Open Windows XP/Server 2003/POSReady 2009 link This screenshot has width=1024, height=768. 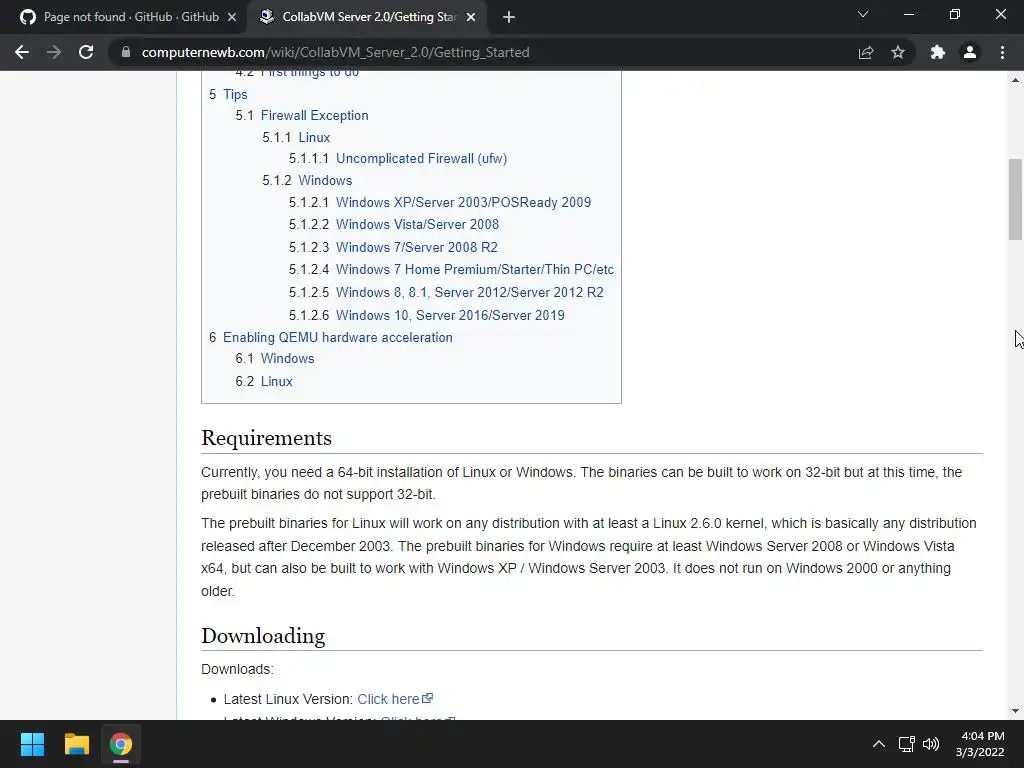click(x=463, y=202)
